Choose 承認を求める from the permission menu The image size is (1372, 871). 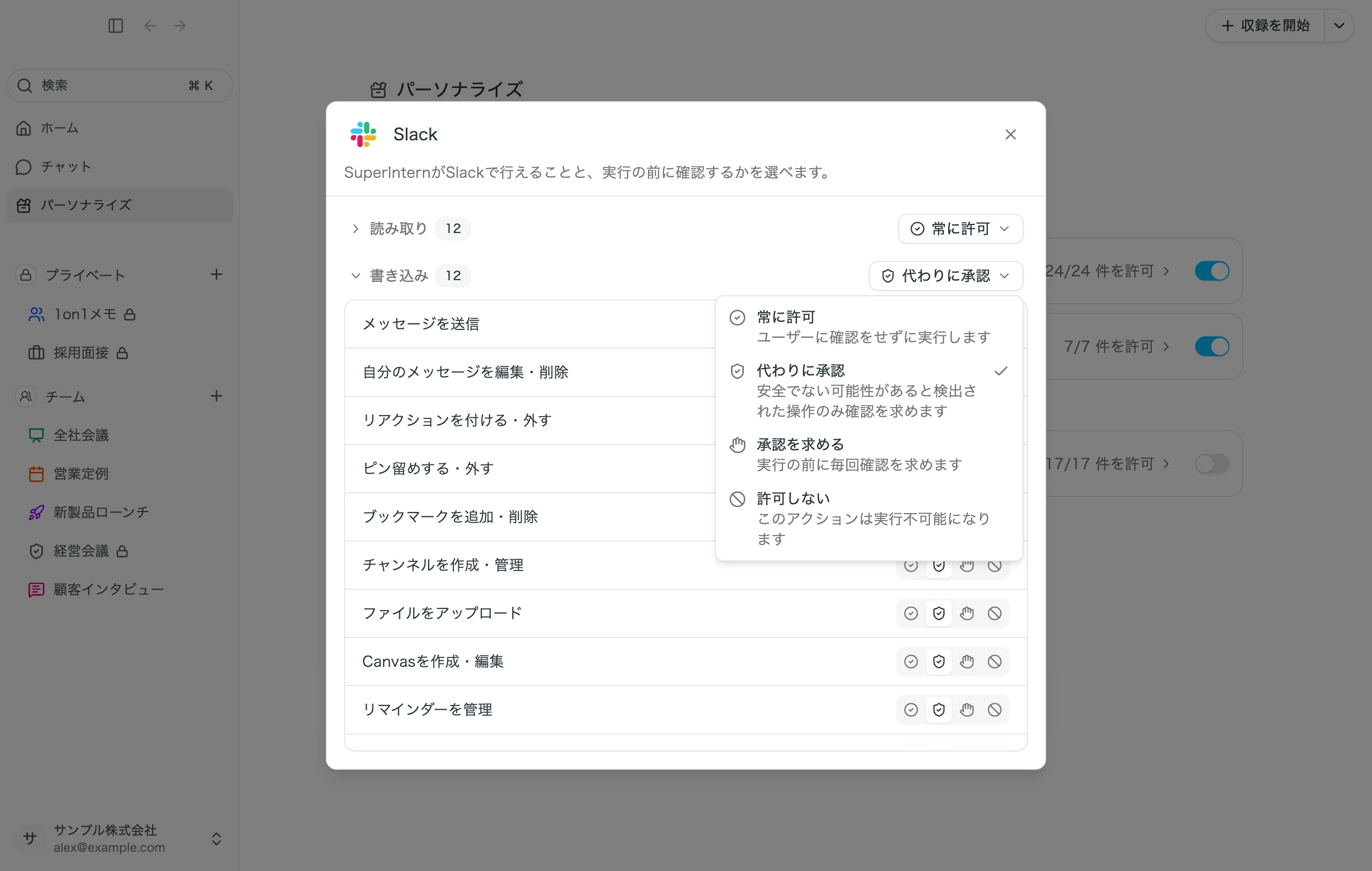pos(868,455)
